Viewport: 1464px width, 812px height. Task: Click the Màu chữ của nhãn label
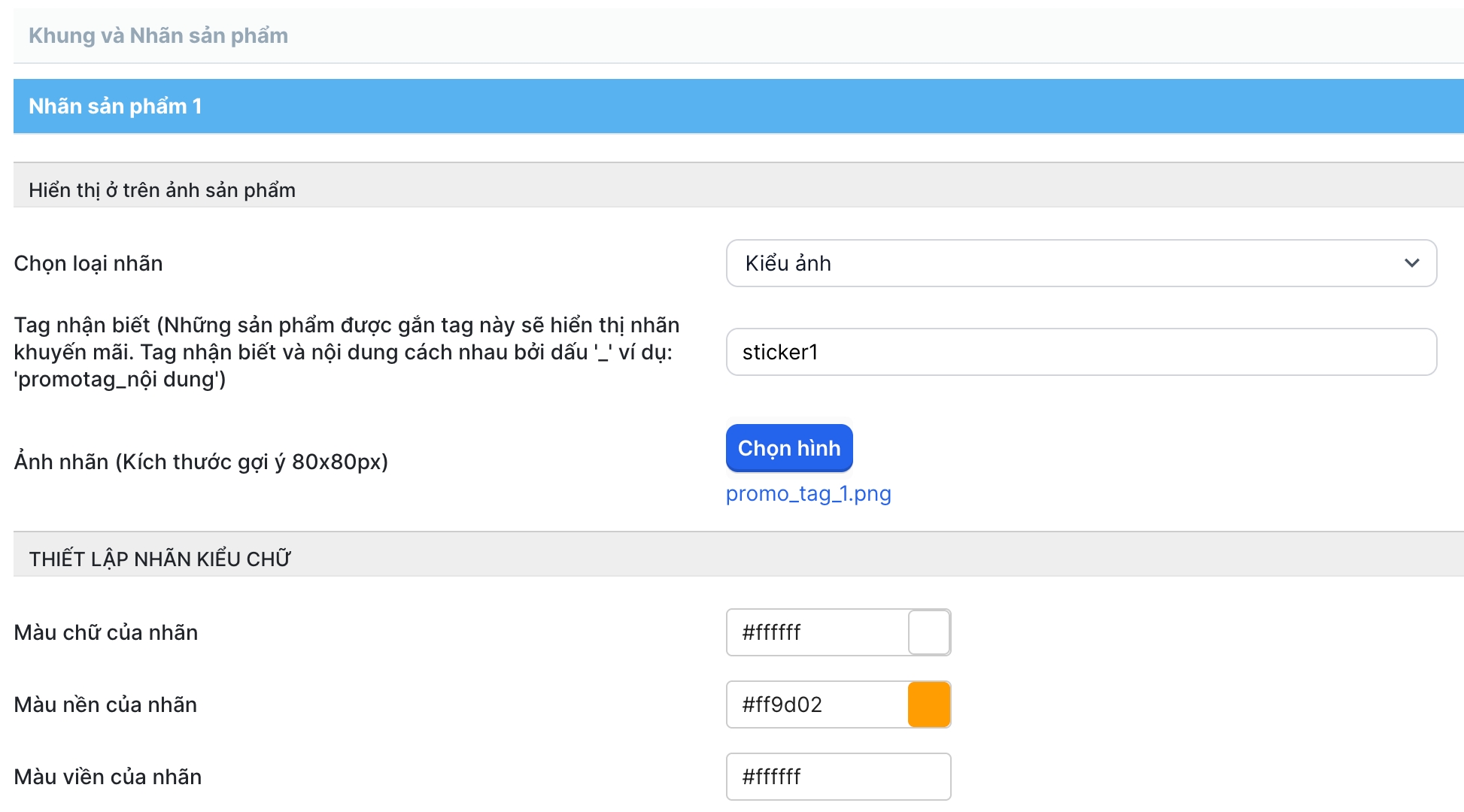[105, 632]
